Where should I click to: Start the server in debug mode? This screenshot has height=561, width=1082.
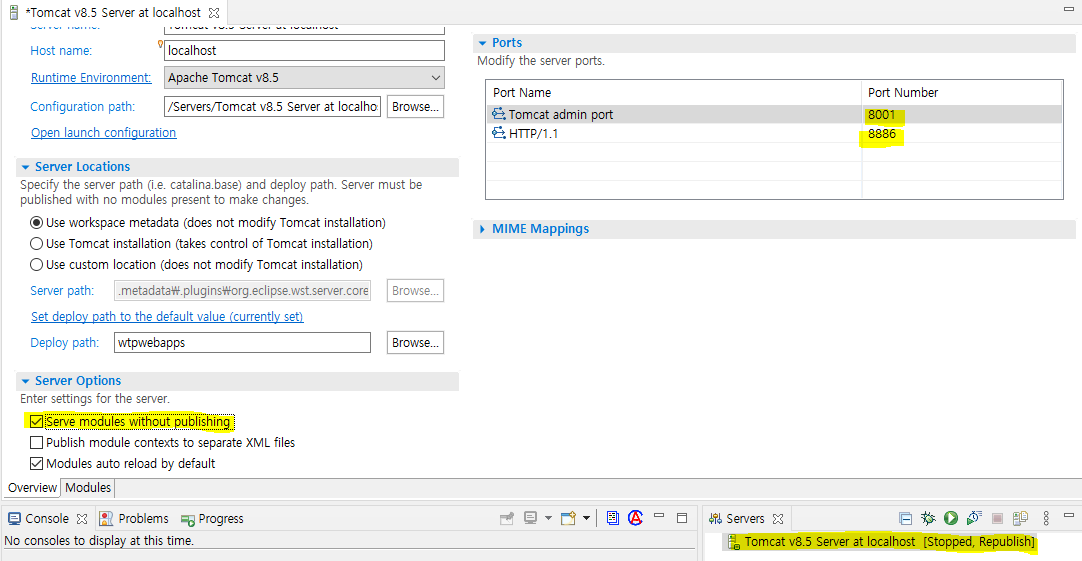(x=928, y=518)
